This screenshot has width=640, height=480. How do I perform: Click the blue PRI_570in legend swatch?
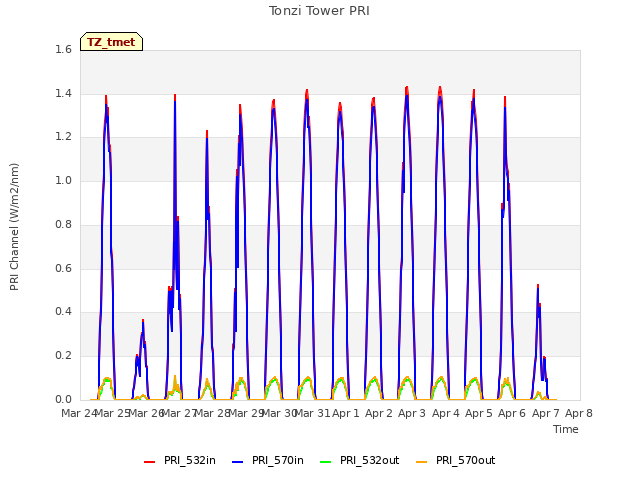[x=237, y=462]
